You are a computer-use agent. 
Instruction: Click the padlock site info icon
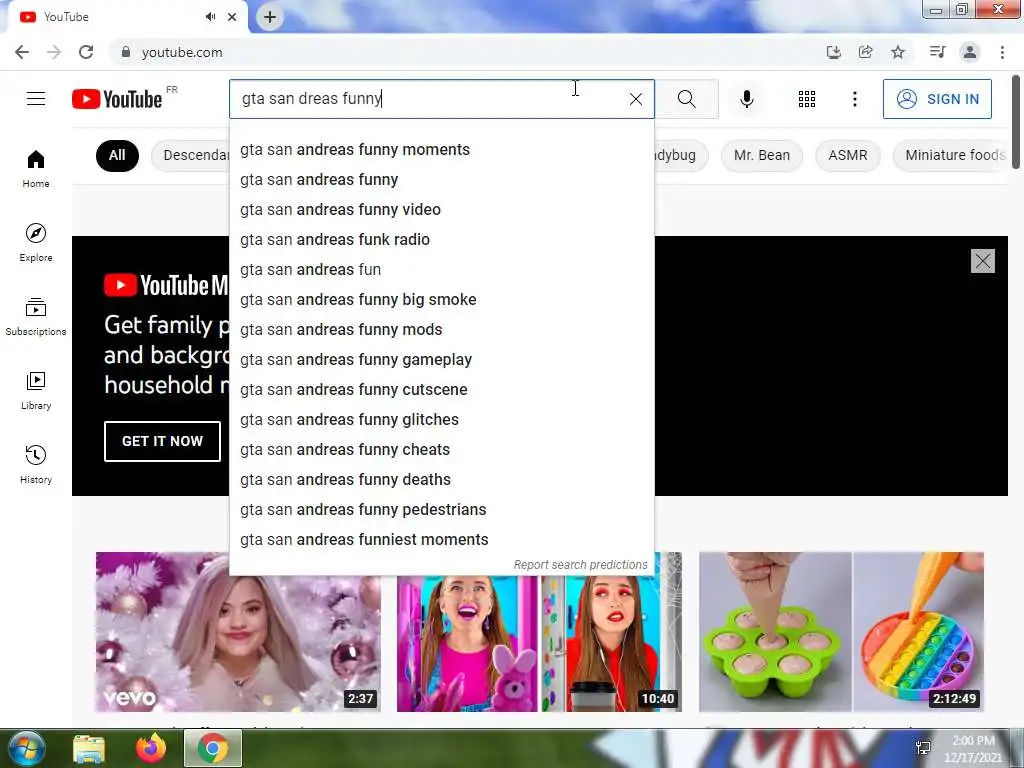[125, 52]
